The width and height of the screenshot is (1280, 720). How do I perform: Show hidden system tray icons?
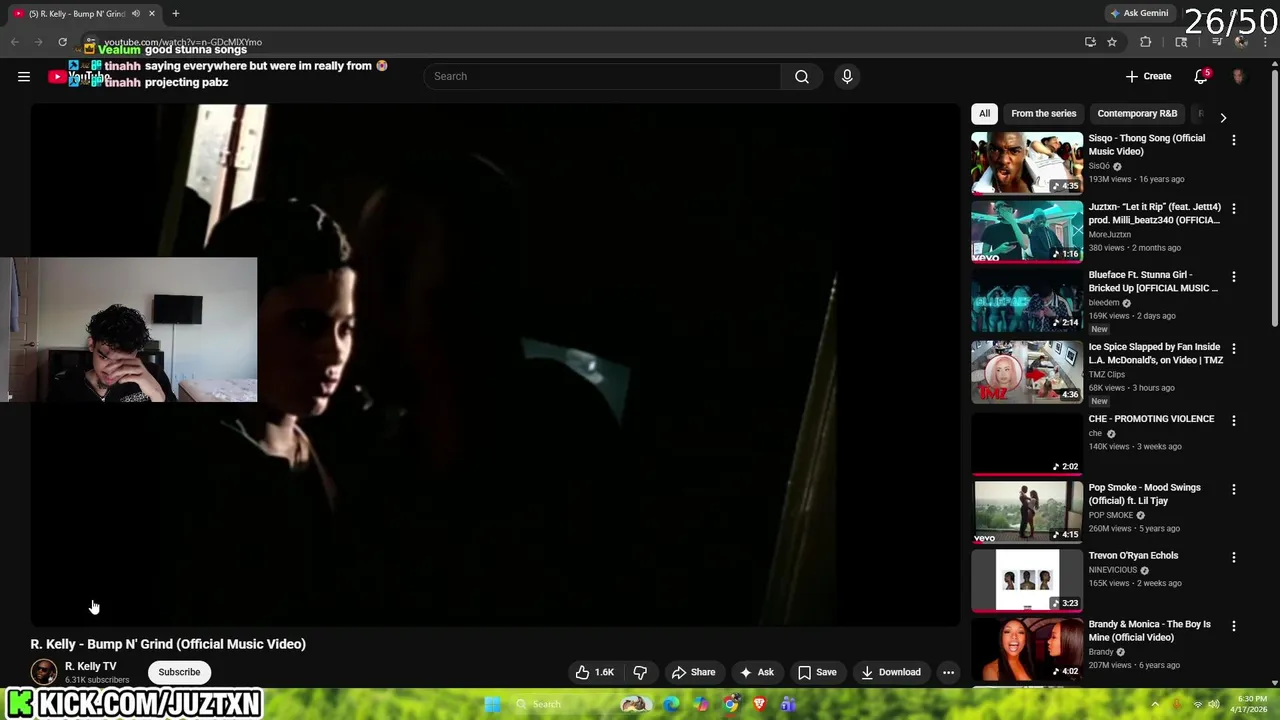pyautogui.click(x=1154, y=704)
